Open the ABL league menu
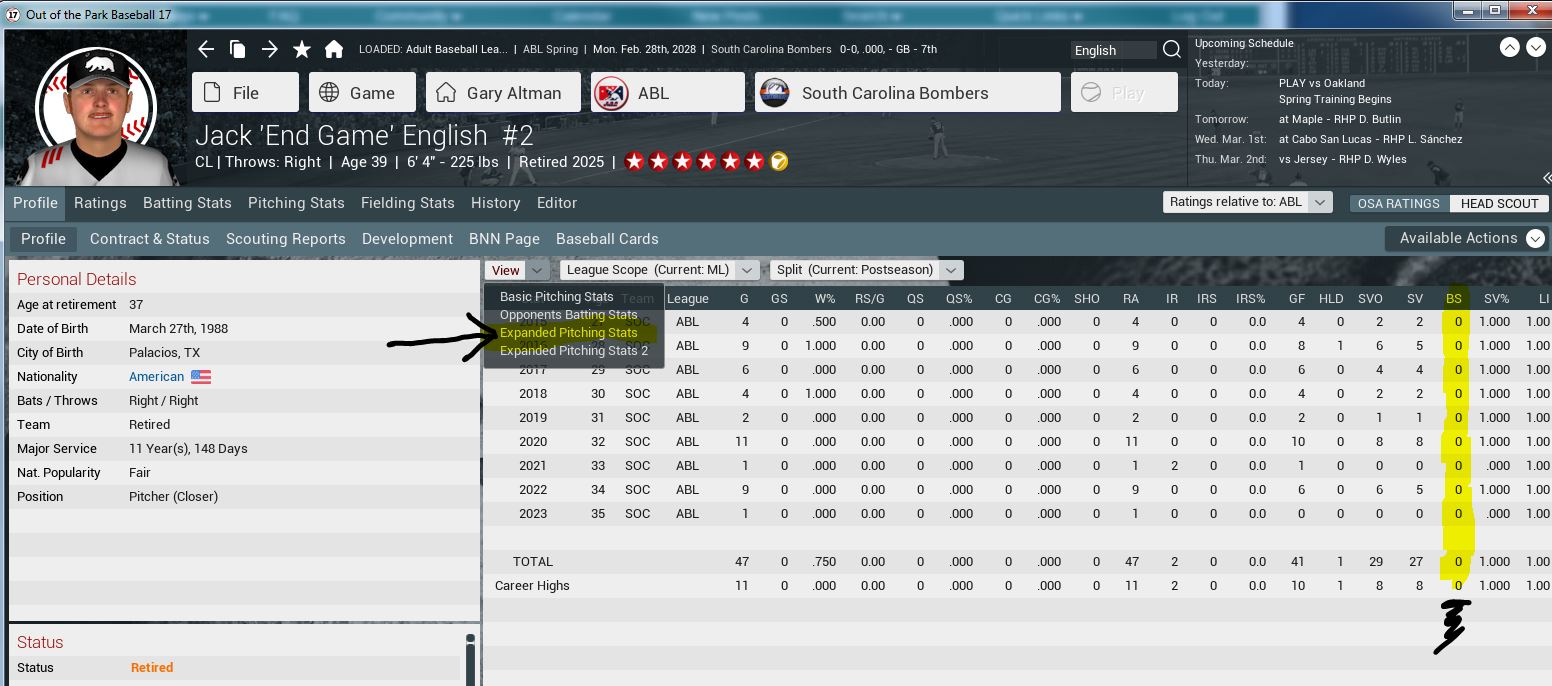The image size is (1552, 686). [x=668, y=92]
